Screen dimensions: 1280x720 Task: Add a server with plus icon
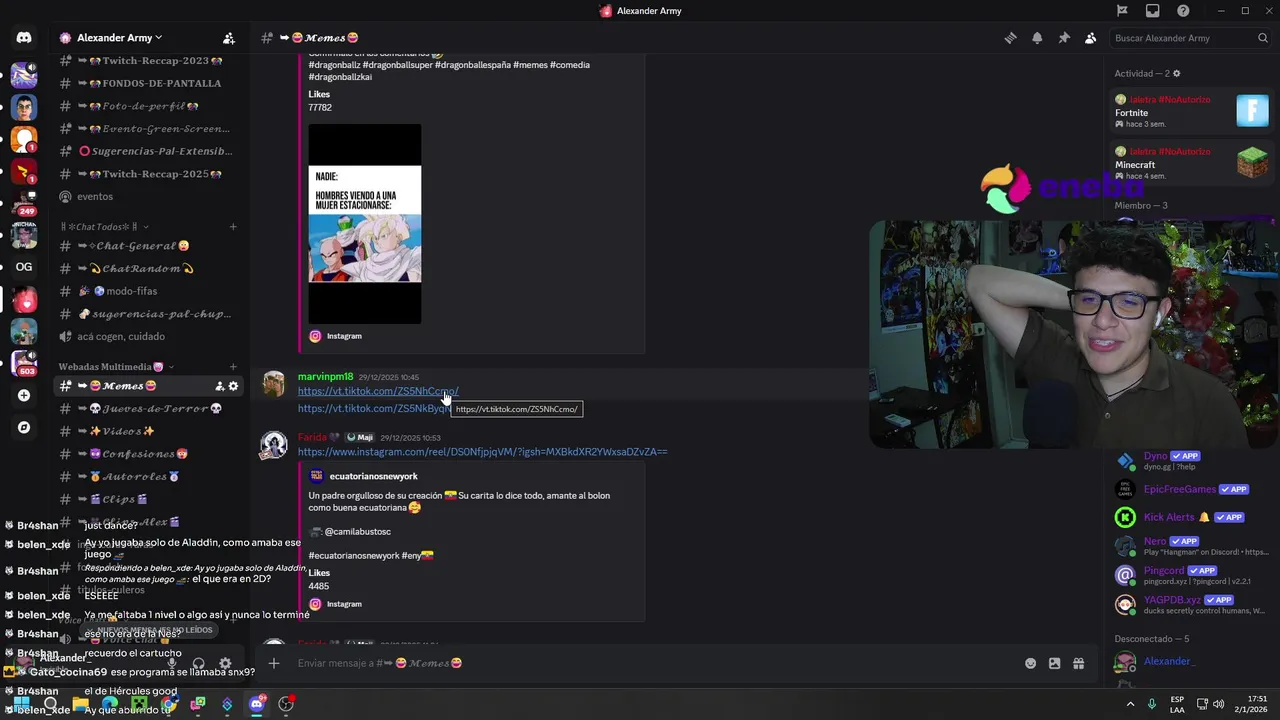point(24,395)
